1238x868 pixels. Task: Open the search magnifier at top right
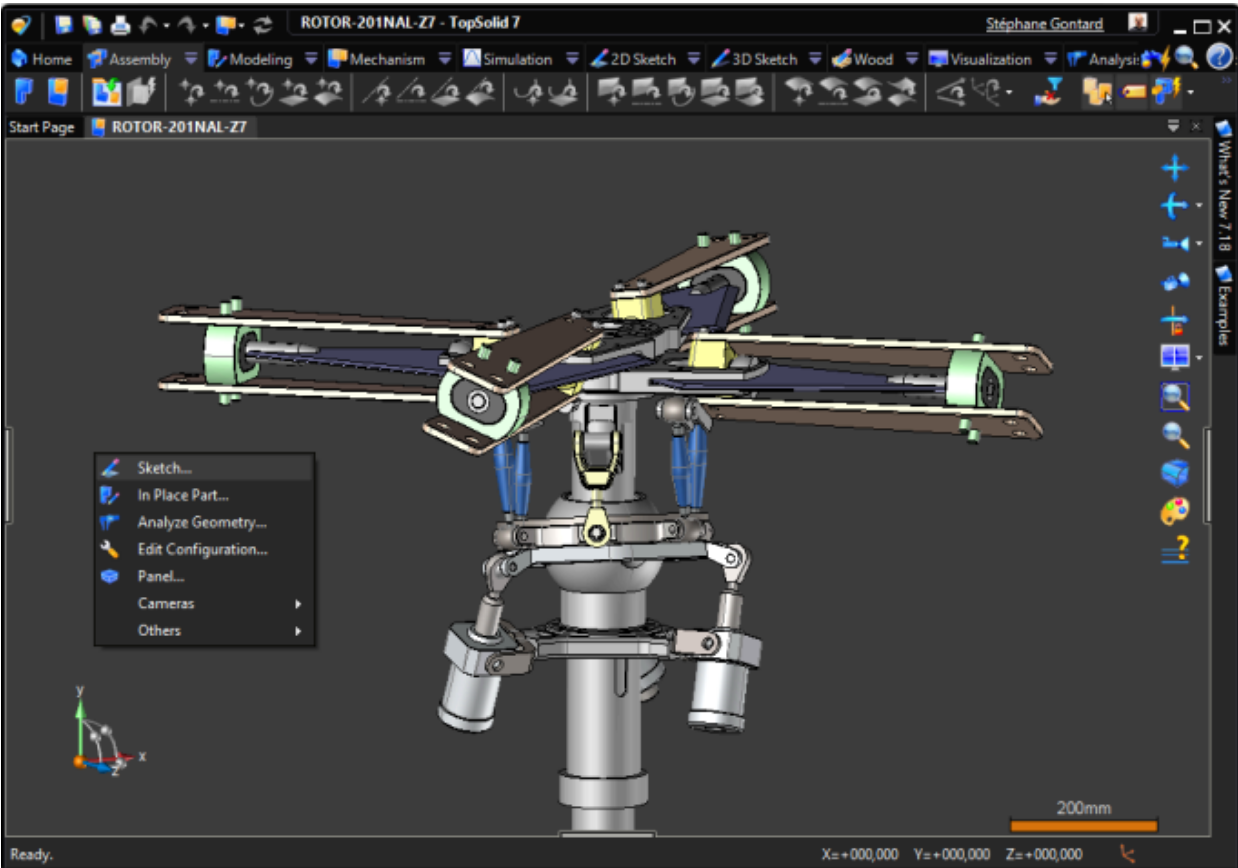(1186, 58)
